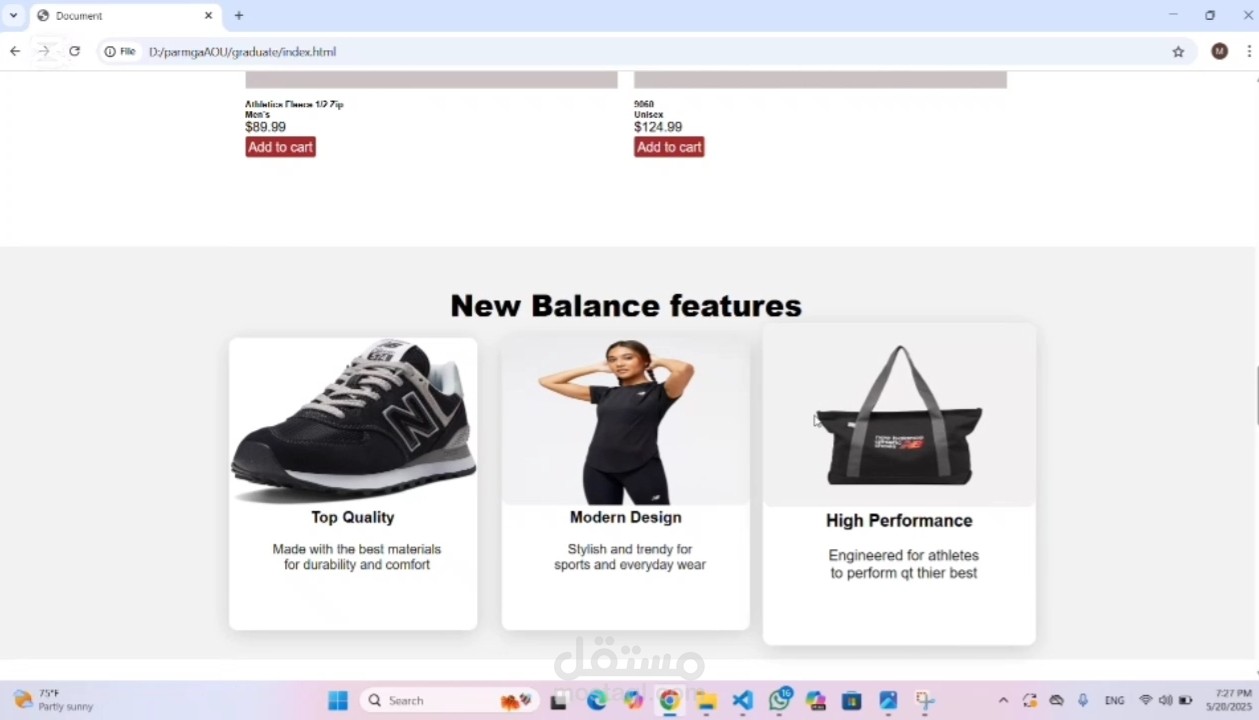Add the $124.99 9060 Unisex to cart
The width and height of the screenshot is (1259, 720).
(x=668, y=147)
